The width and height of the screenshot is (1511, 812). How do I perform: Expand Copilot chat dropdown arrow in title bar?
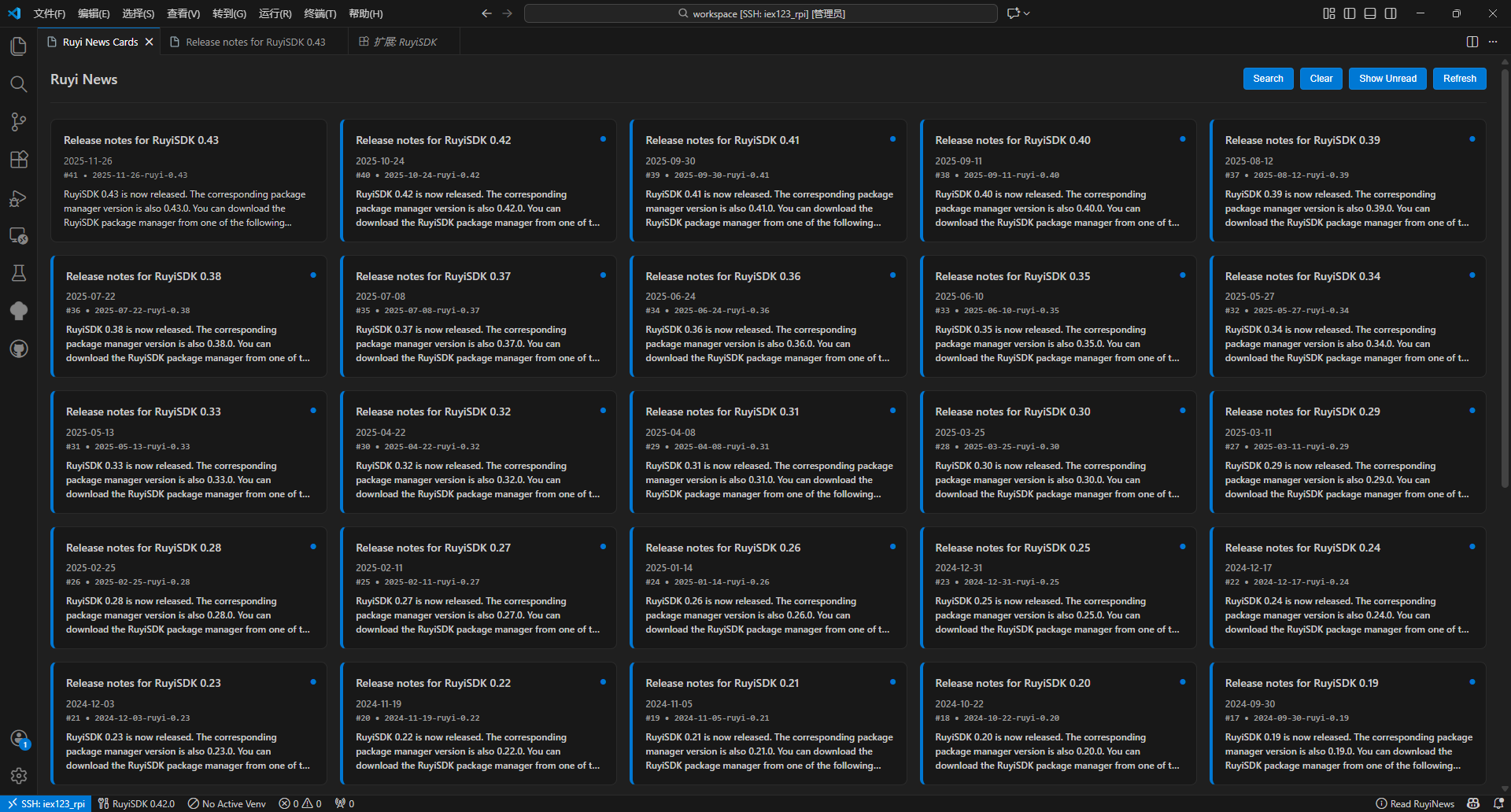[1027, 13]
